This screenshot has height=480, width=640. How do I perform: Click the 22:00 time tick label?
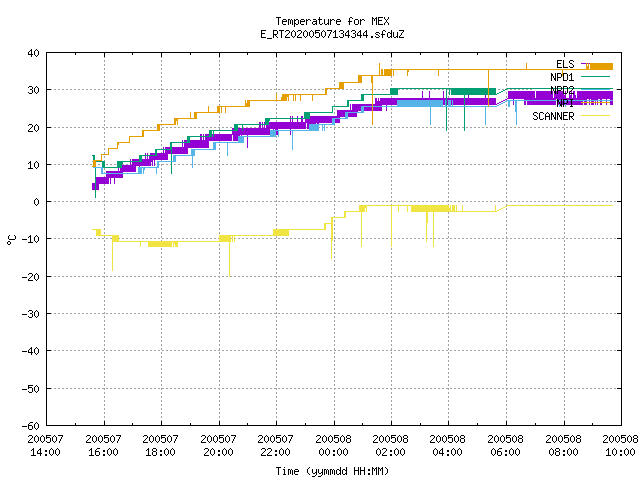(x=276, y=452)
